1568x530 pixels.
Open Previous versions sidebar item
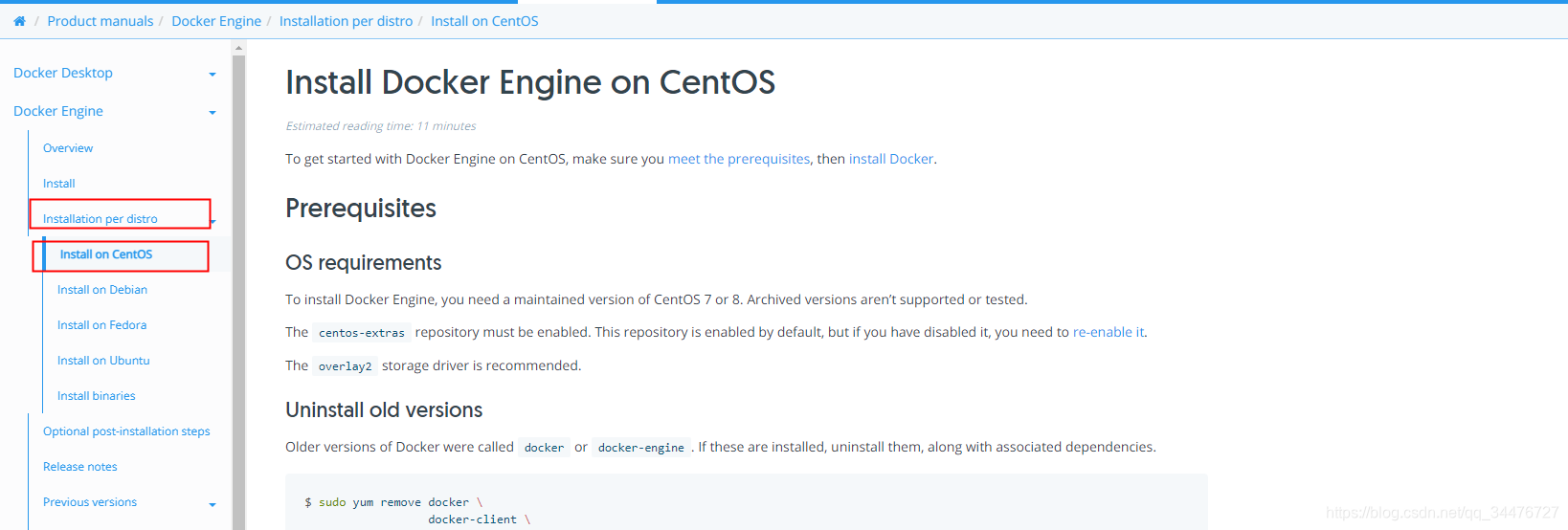point(90,502)
